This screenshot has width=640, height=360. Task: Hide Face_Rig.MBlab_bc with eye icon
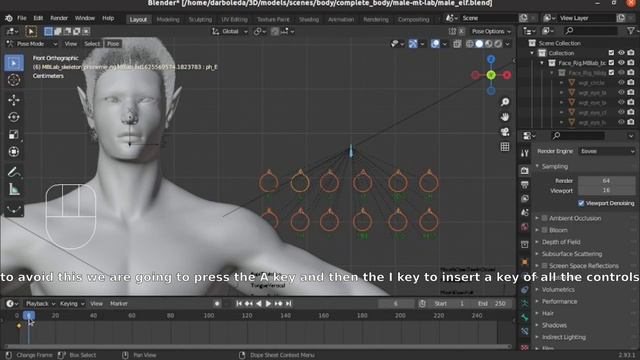621,63
